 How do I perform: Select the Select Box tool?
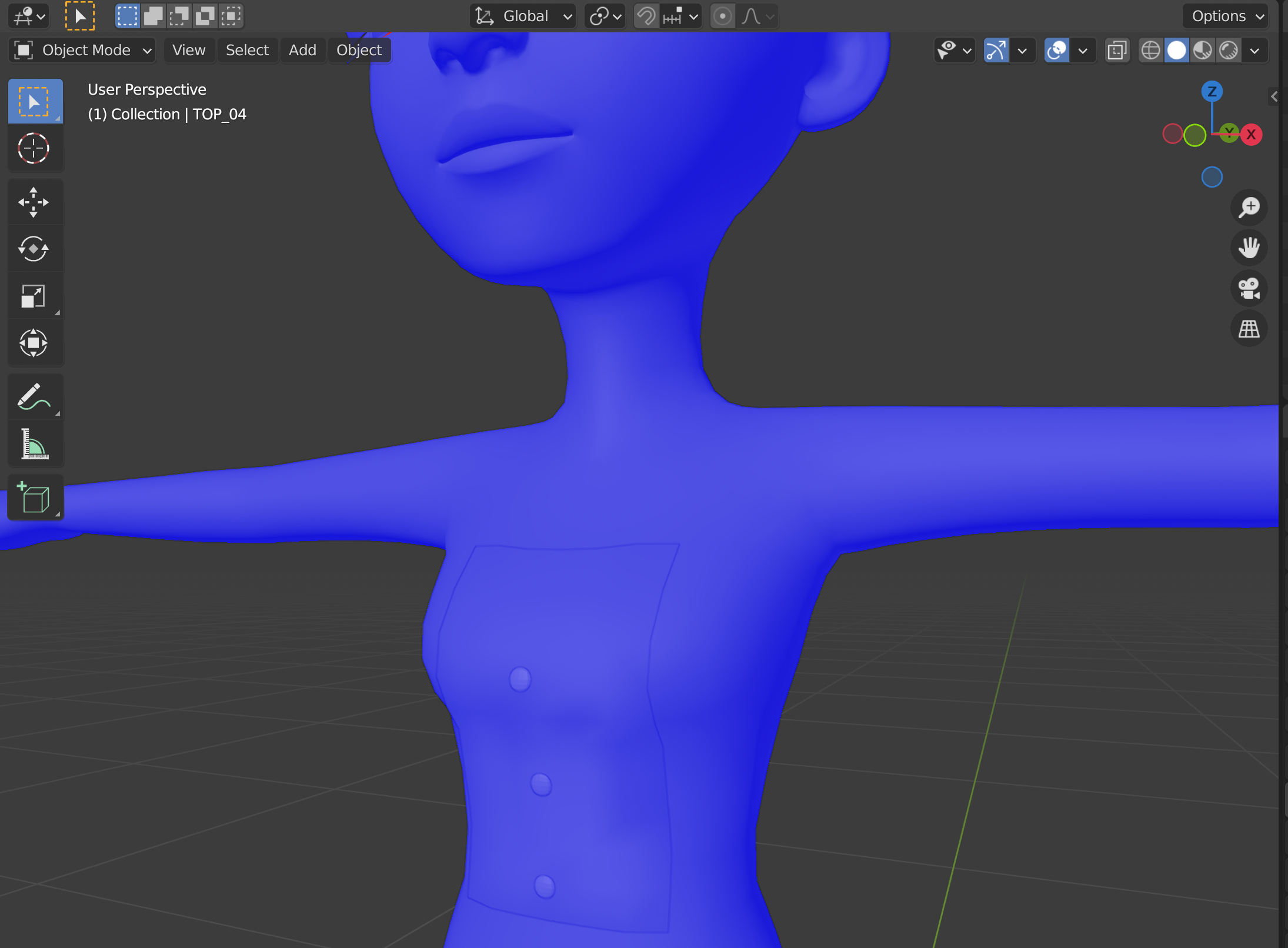[35, 102]
